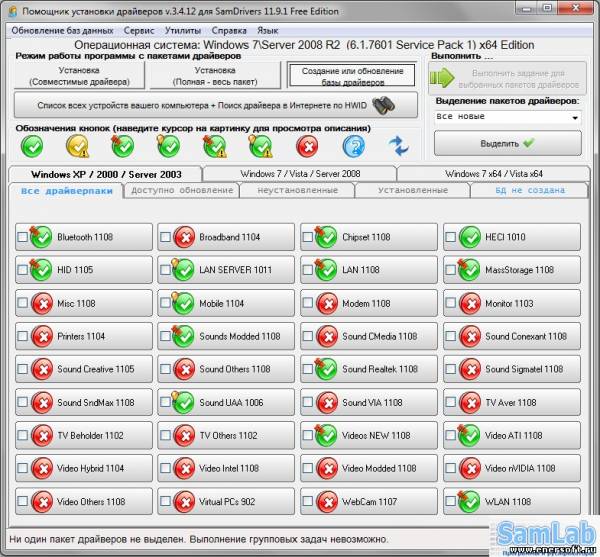Click the Bluetooth 1108 status icon
This screenshot has height=557, width=600.
click(x=41, y=237)
